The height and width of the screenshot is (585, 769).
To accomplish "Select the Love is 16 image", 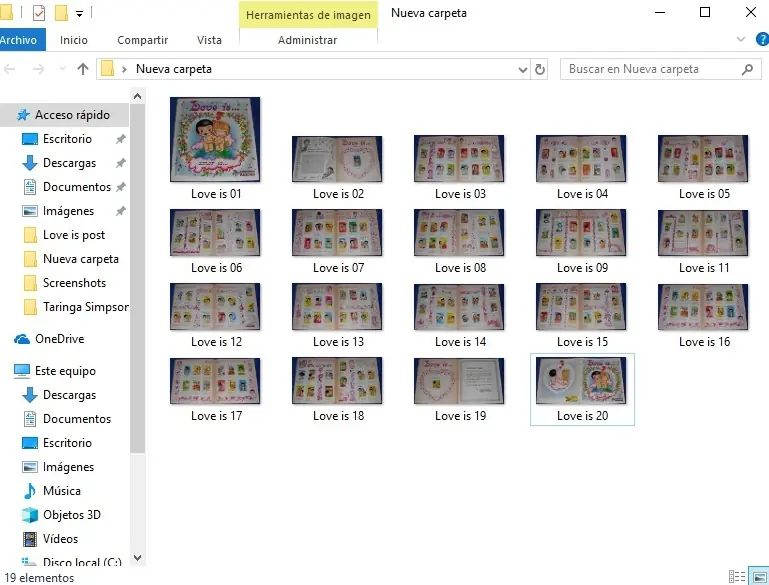I will pos(703,307).
